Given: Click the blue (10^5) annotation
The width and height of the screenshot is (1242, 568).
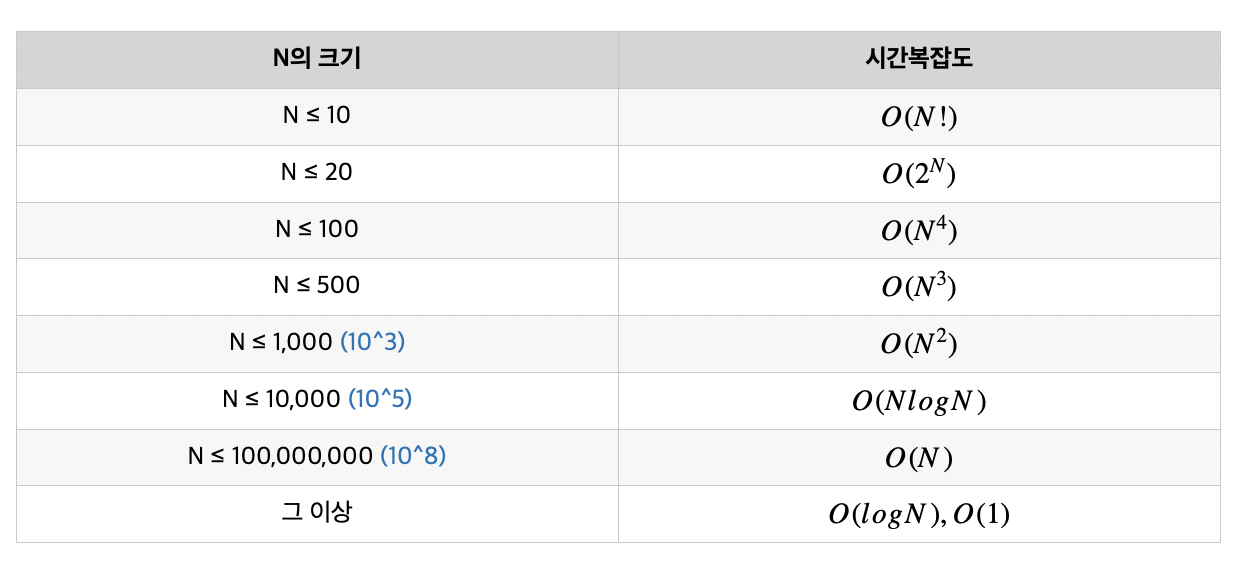Looking at the screenshot, I should tap(380, 399).
